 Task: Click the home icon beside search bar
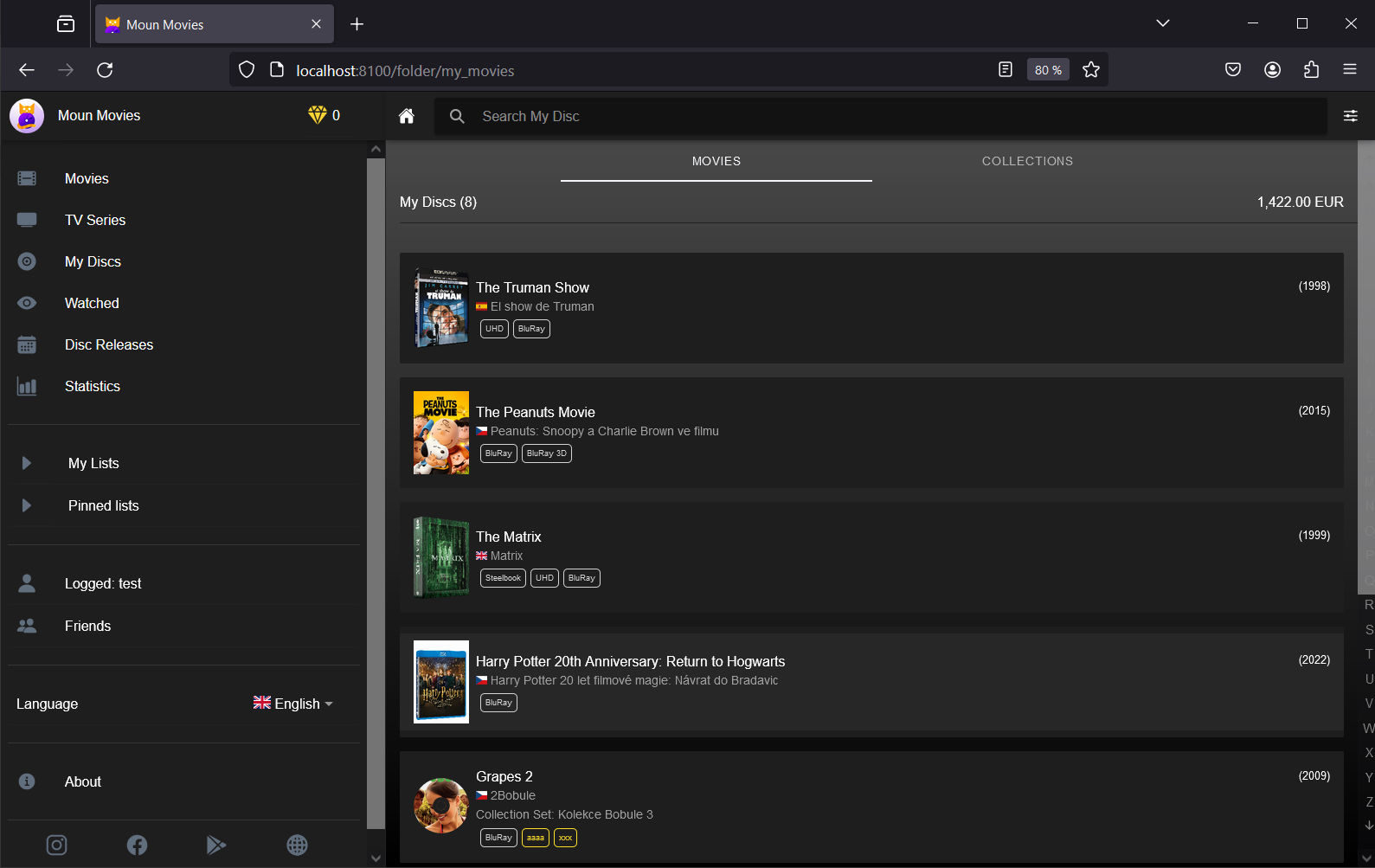point(406,116)
